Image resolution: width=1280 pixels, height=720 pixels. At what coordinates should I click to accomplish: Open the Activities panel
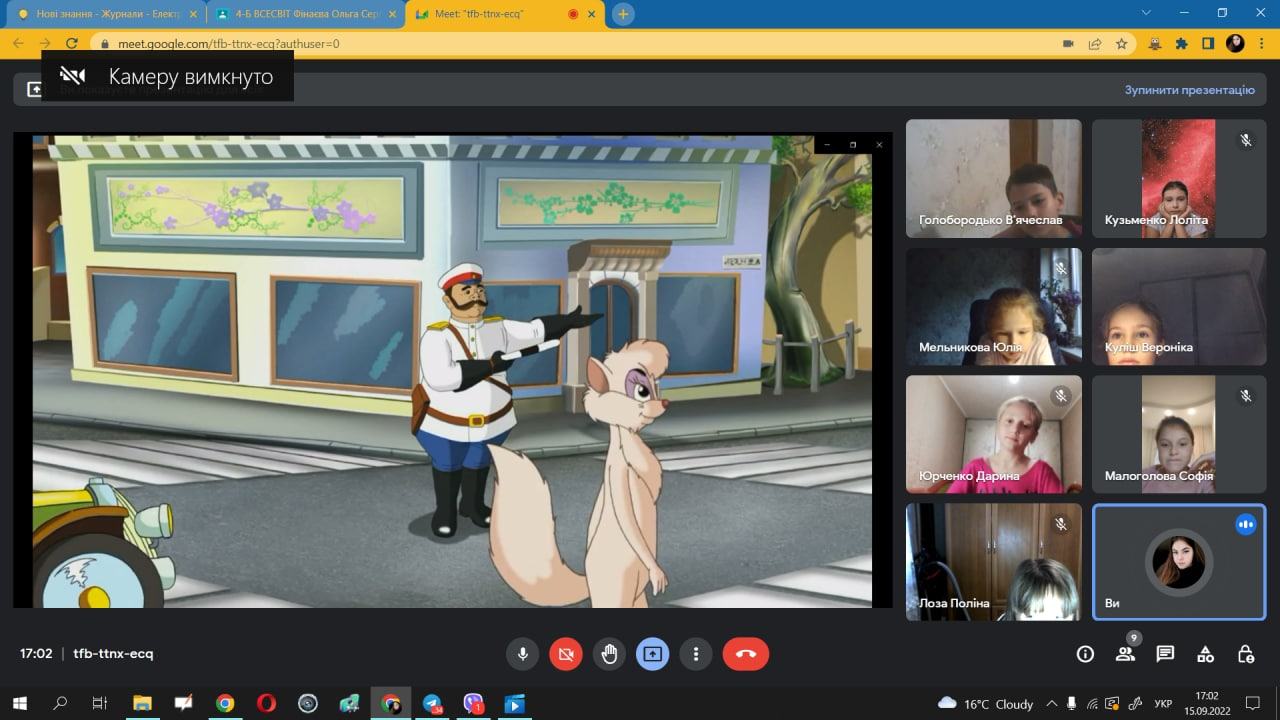click(x=1205, y=654)
